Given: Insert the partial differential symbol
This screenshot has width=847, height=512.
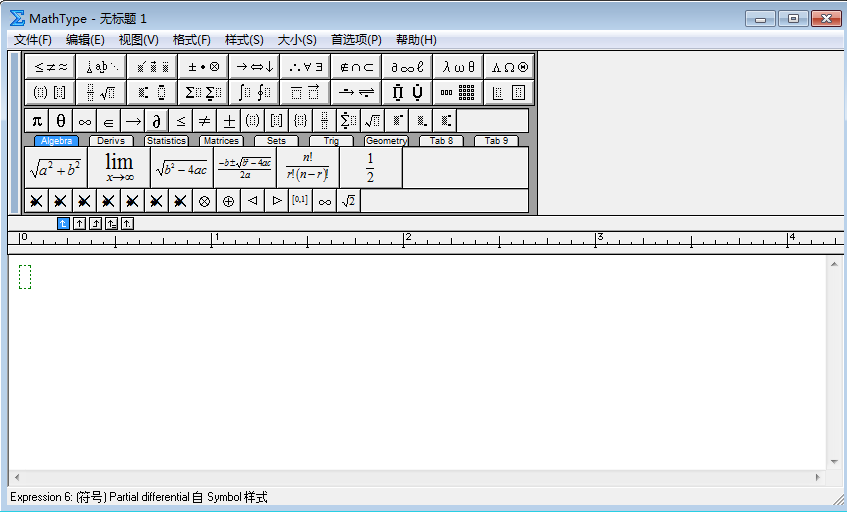Looking at the screenshot, I should click(157, 121).
